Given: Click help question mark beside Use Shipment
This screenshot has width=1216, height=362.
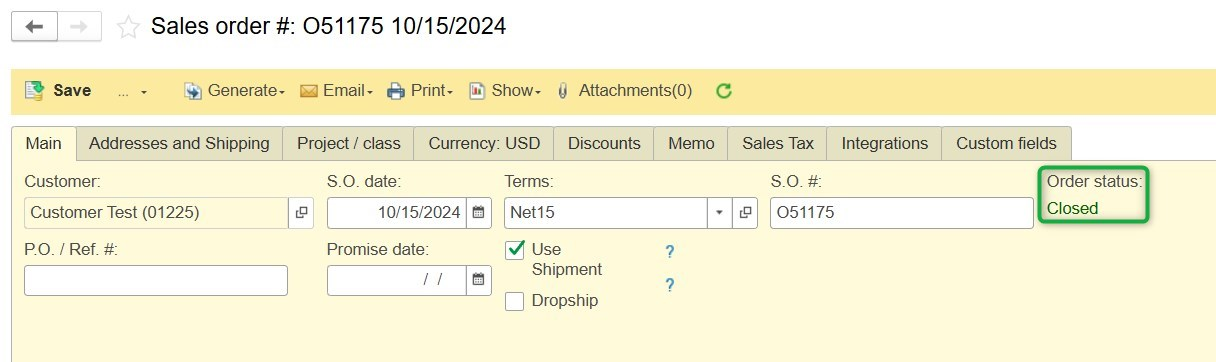Looking at the screenshot, I should [x=669, y=252].
